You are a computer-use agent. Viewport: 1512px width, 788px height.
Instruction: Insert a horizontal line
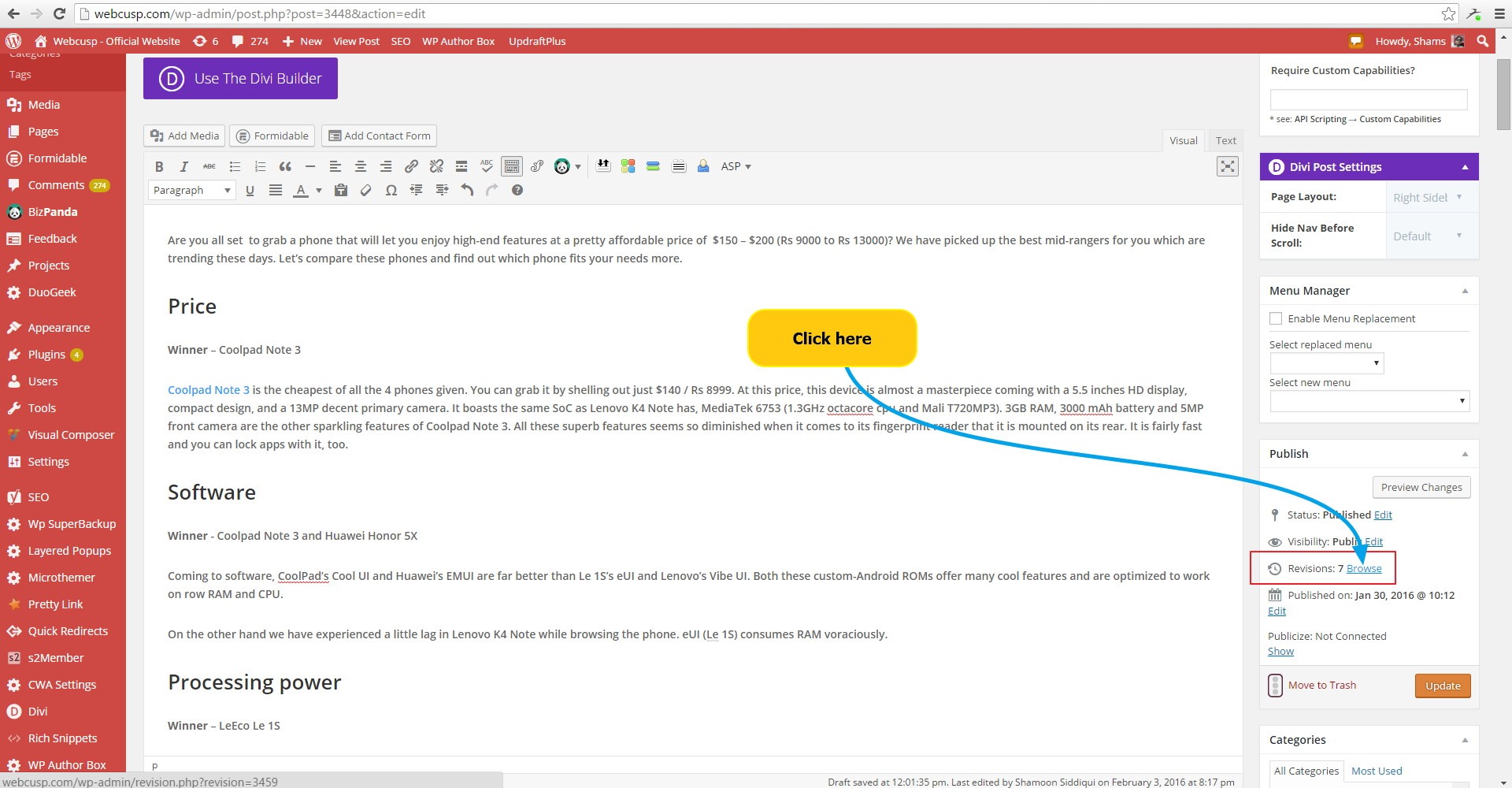click(x=310, y=166)
